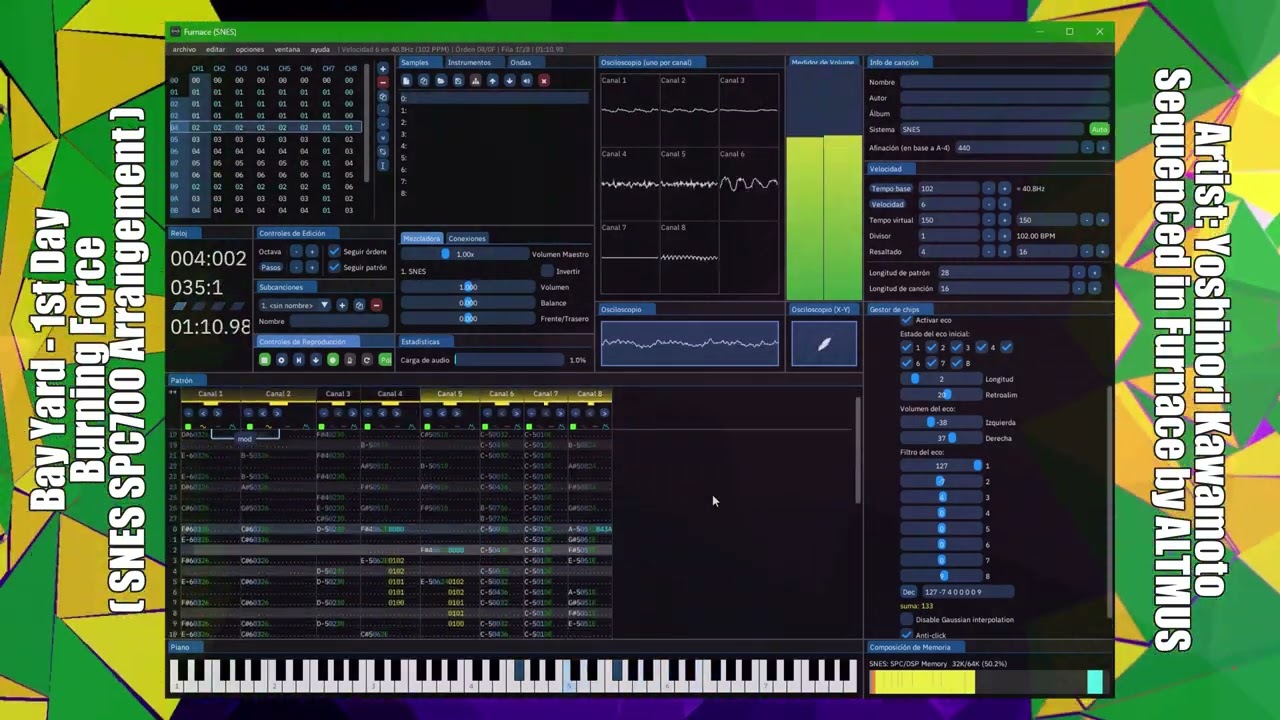
Task: Step one row playback icon
Action: tap(316, 360)
